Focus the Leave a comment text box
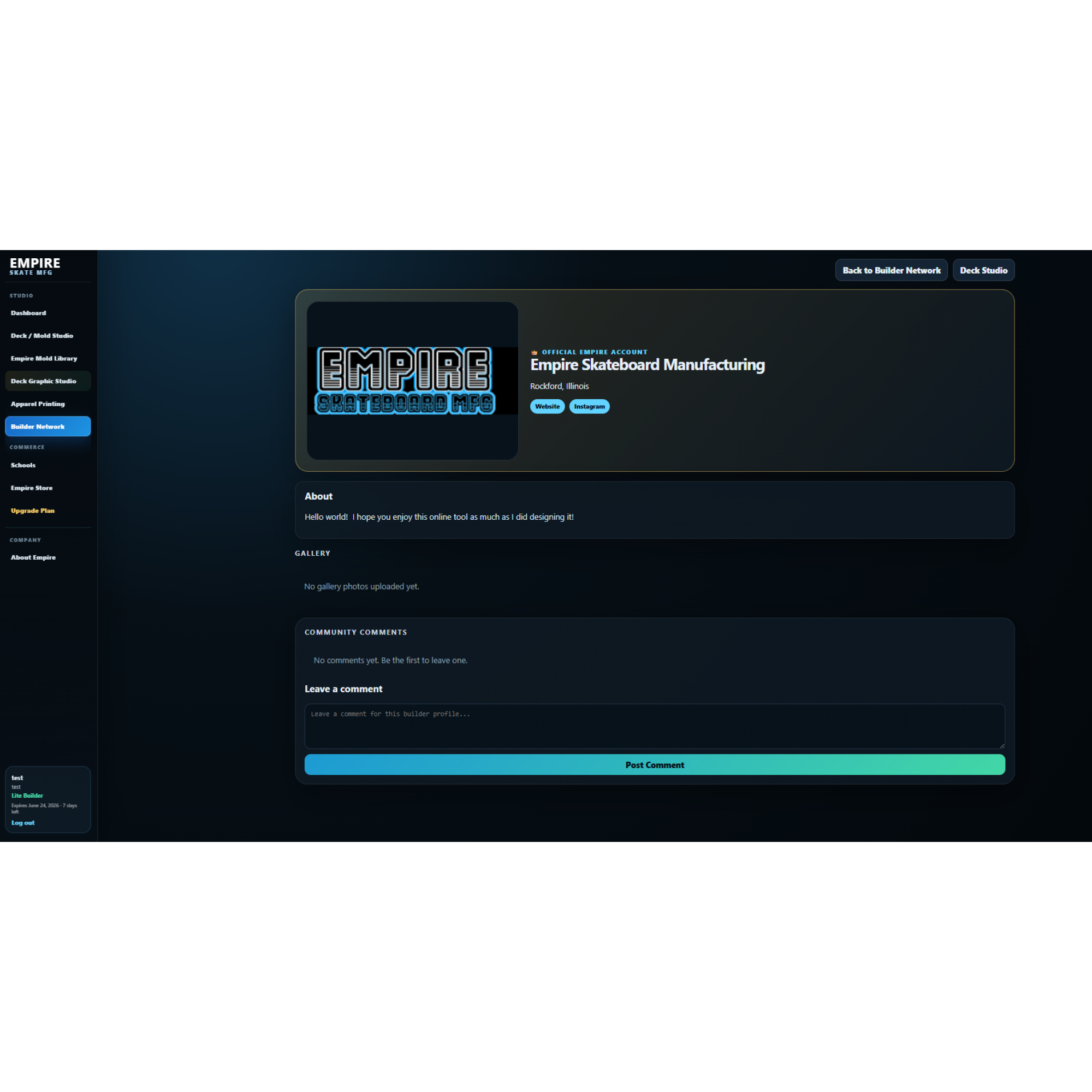The image size is (1092, 1092). coord(655,726)
